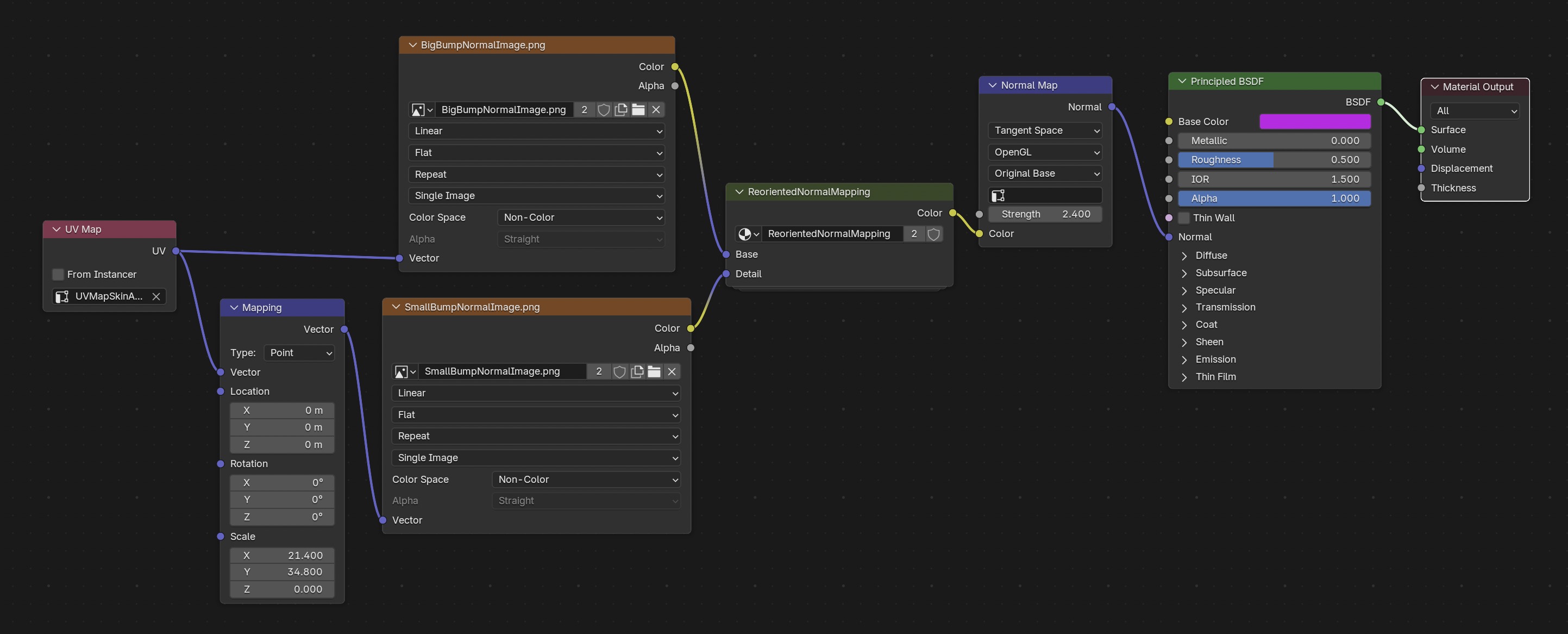Toggle fake user shield for BigBumpNormalImage.png
This screenshot has height=634, width=1568.
(603, 110)
